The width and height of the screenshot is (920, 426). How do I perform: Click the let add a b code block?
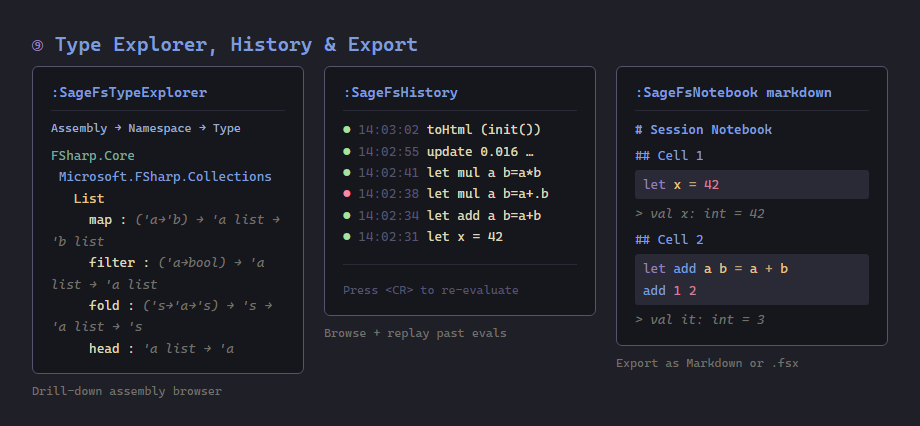pyautogui.click(x=752, y=279)
